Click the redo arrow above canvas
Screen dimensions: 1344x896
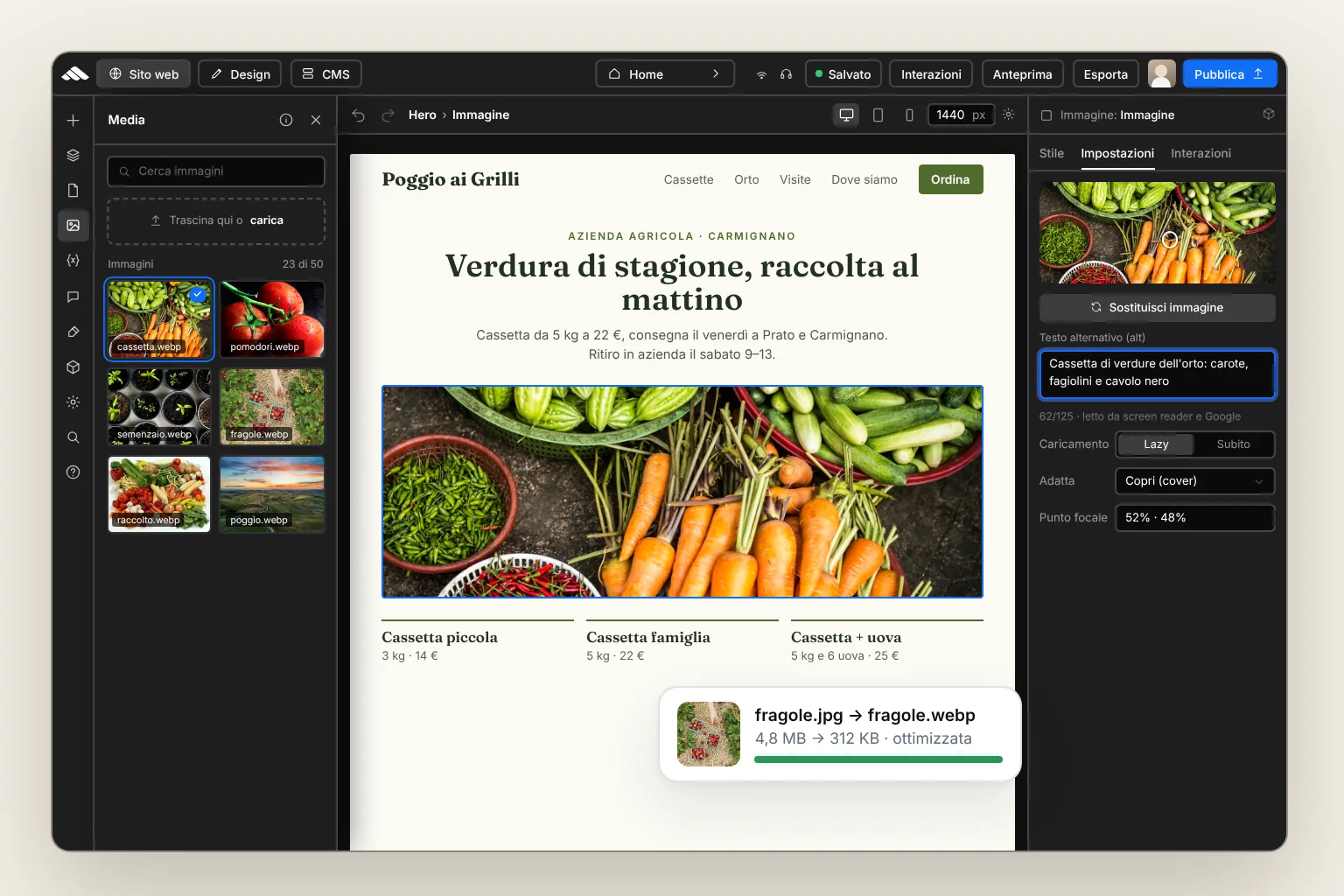point(388,115)
